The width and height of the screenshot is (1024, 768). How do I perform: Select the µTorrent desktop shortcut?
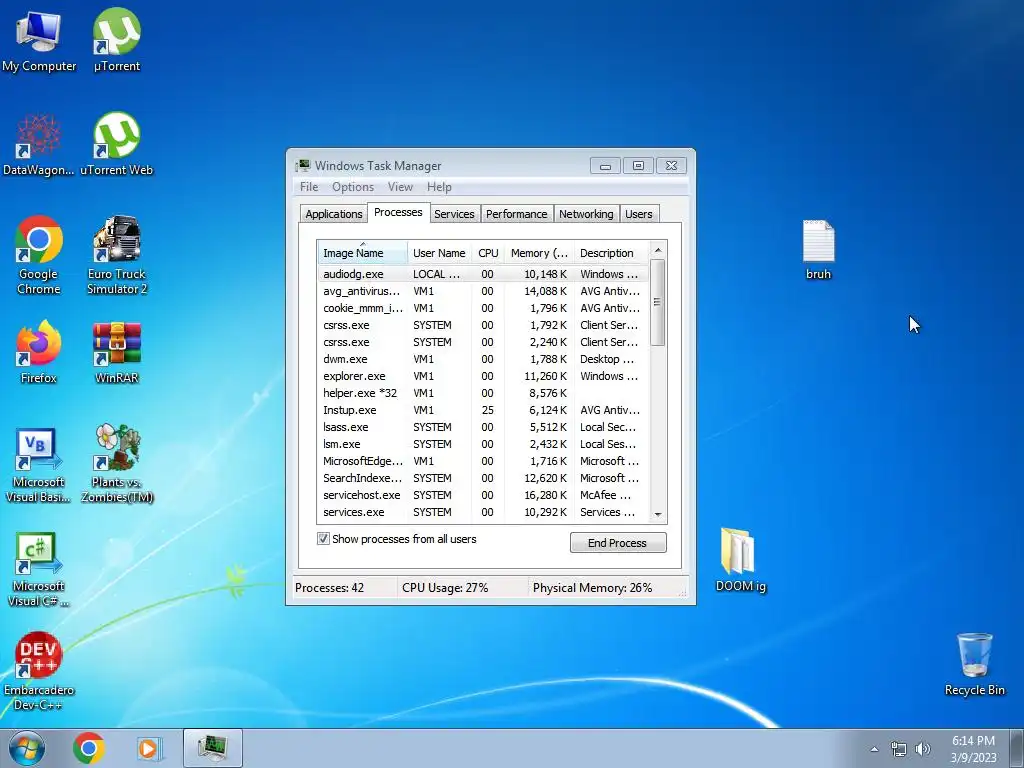[116, 41]
